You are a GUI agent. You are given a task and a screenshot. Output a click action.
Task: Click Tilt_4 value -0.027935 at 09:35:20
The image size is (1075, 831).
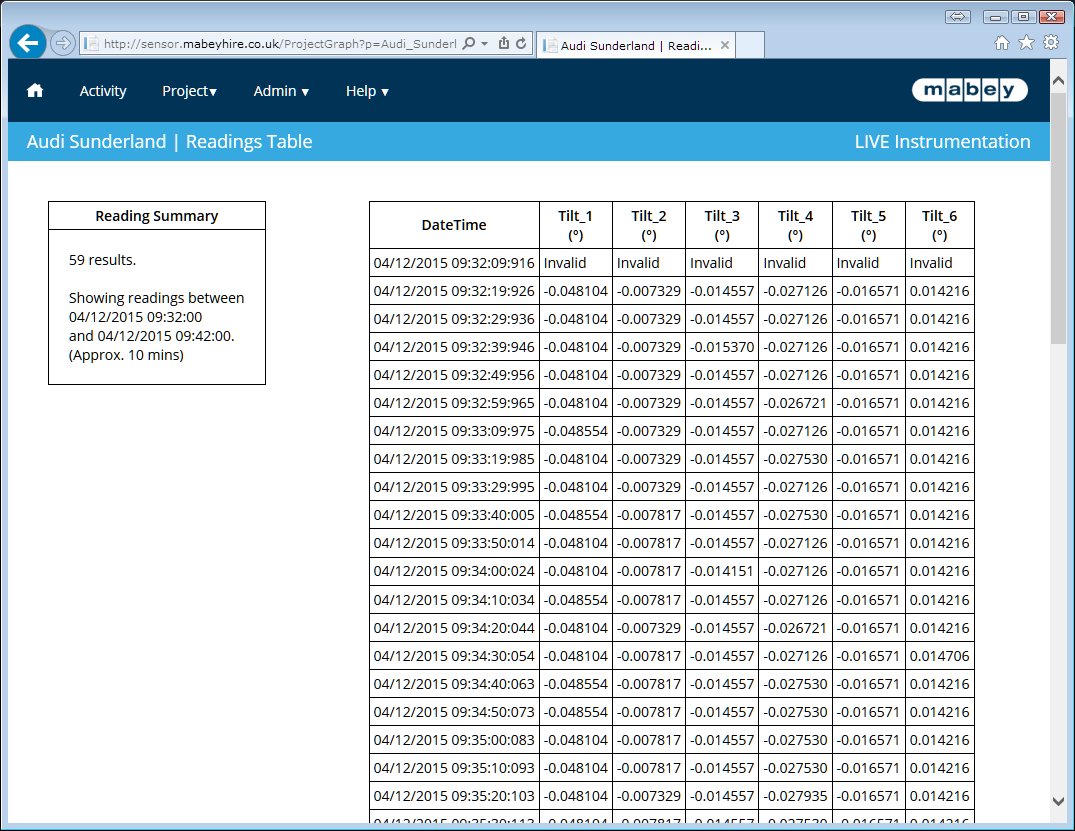[x=795, y=796]
